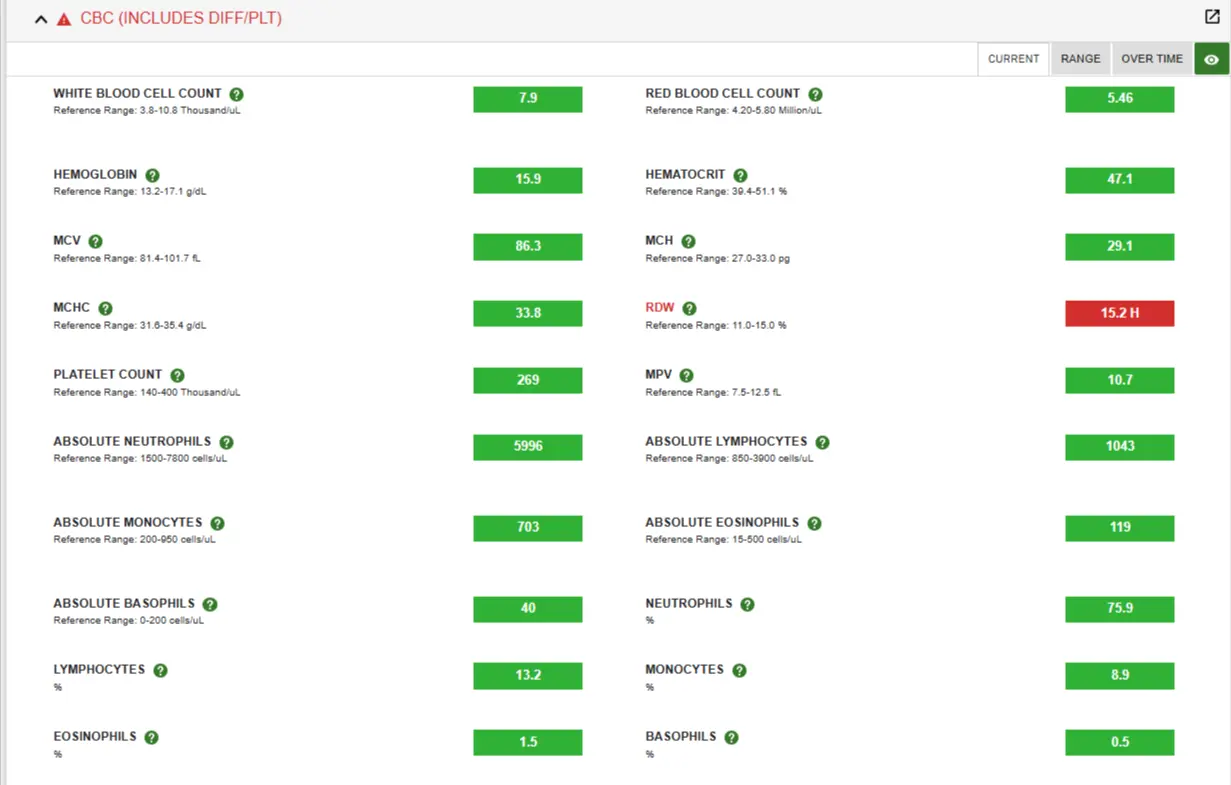Open help for Absolute Lymphocytes

pos(822,442)
